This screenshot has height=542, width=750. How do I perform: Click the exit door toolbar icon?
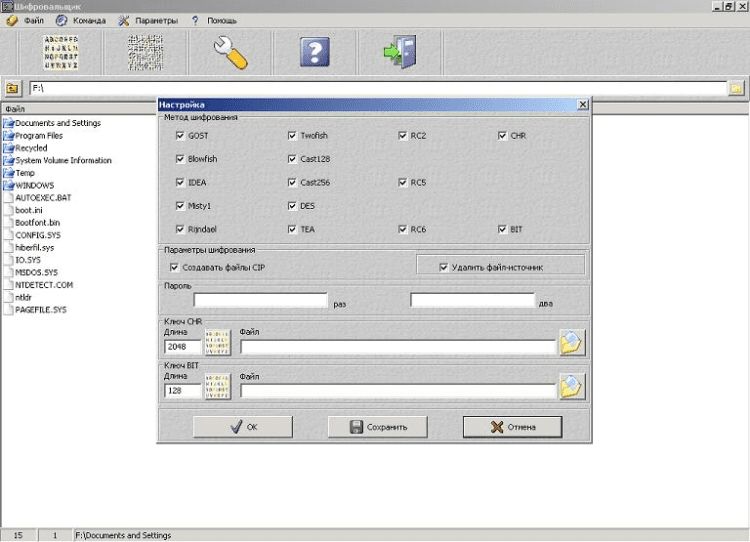tap(400, 52)
